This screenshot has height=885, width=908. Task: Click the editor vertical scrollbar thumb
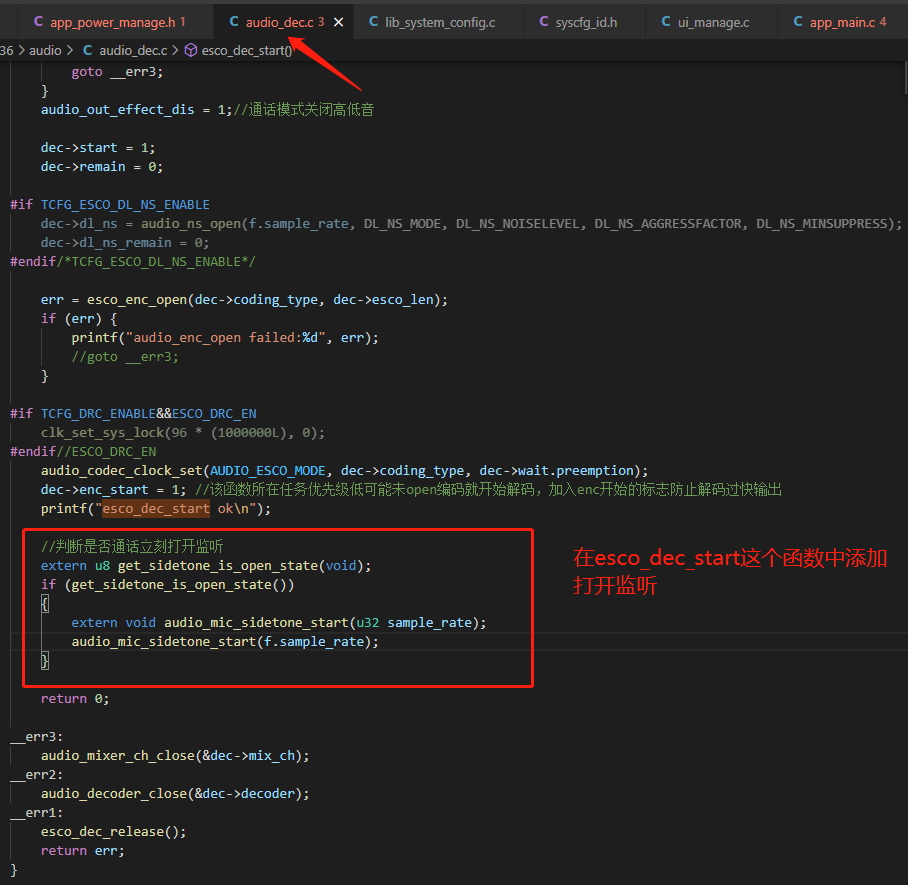(905, 77)
